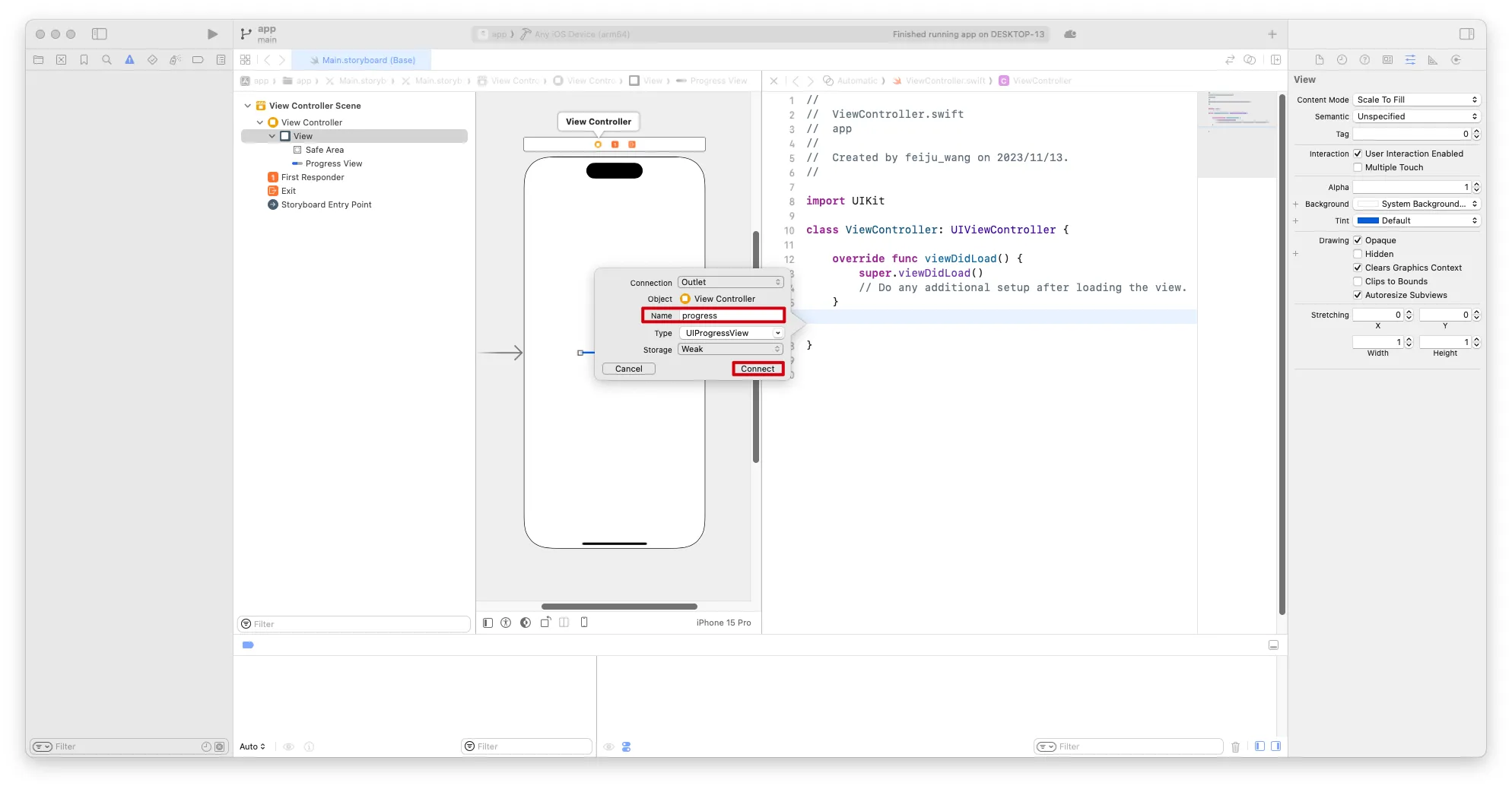The width and height of the screenshot is (1512, 789).
Task: Open the Connection Outlet dropdown
Action: tap(730, 282)
